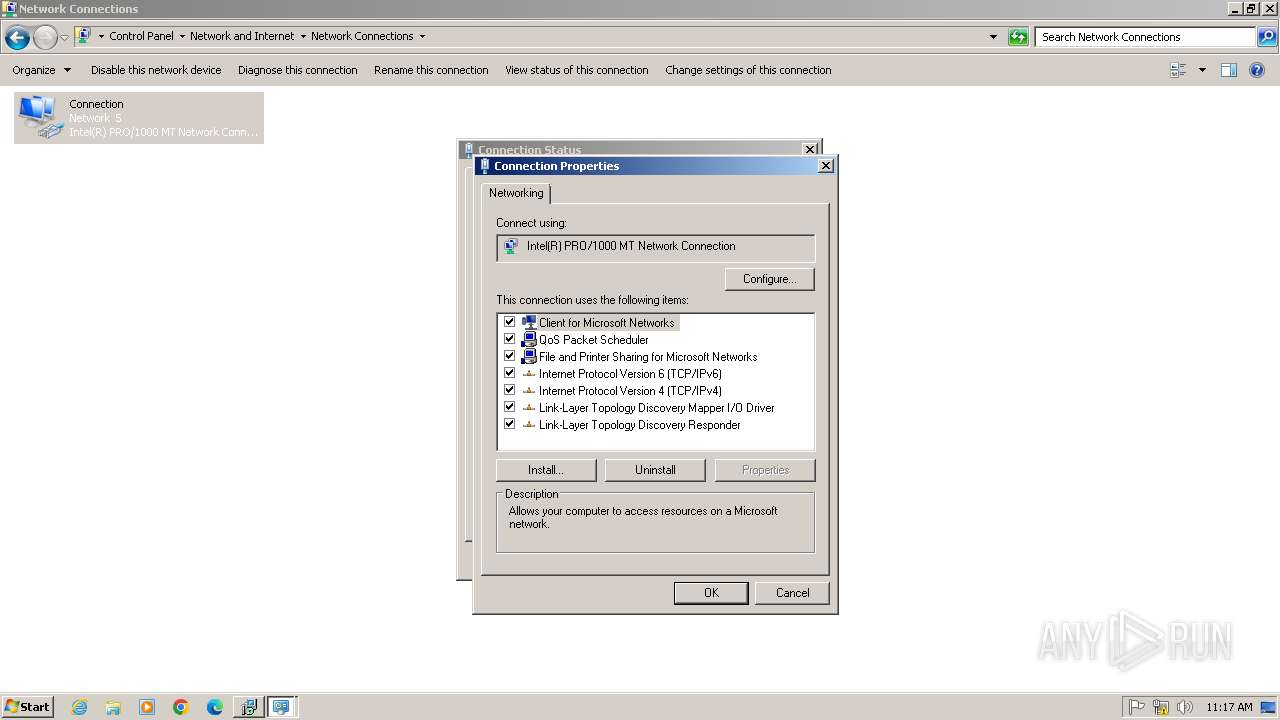Click Diagnose this connection
1280x720 pixels.
pos(298,70)
